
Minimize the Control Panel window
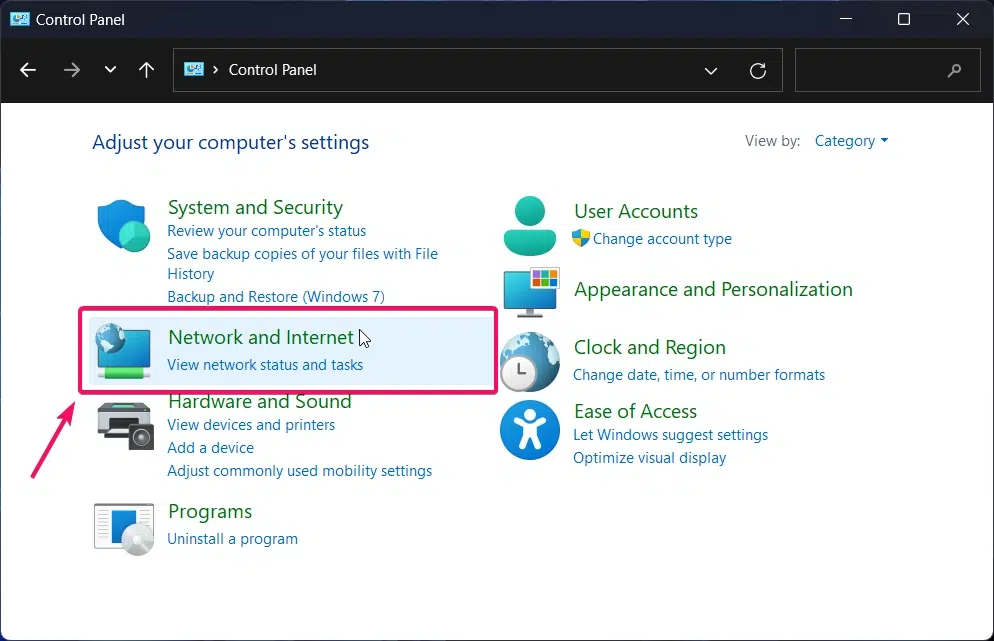(846, 19)
